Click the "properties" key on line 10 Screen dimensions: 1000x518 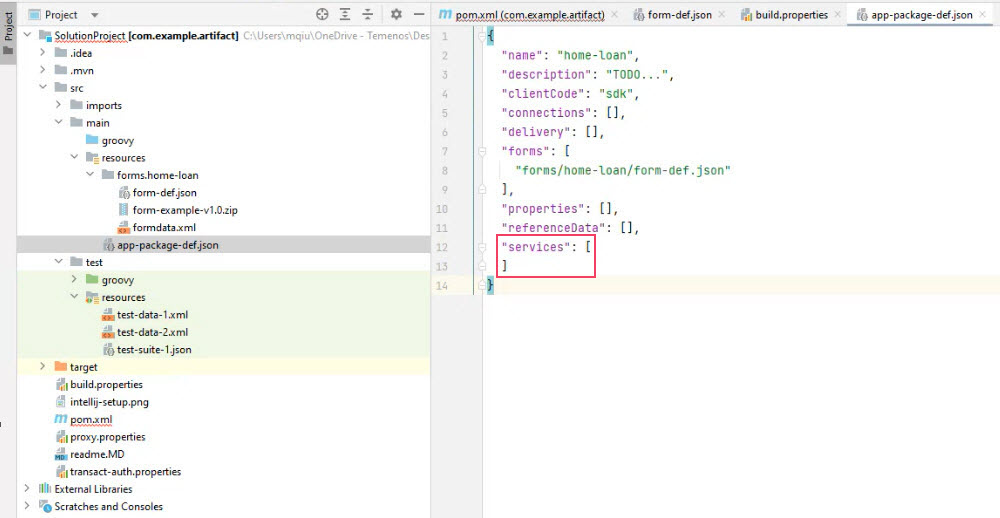click(543, 209)
